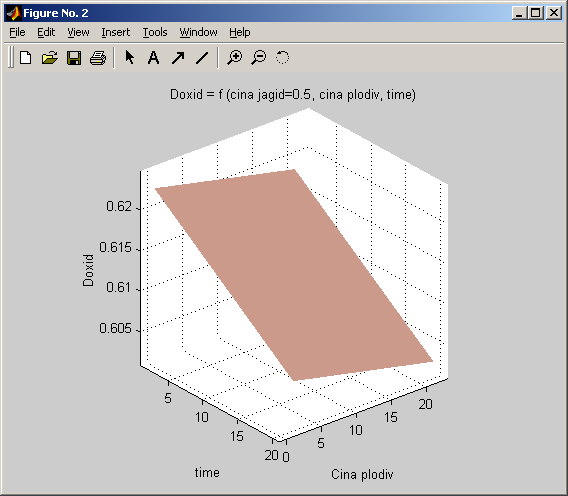Print the figure using the printer icon
Screen dimensions: 568x496
(98, 58)
